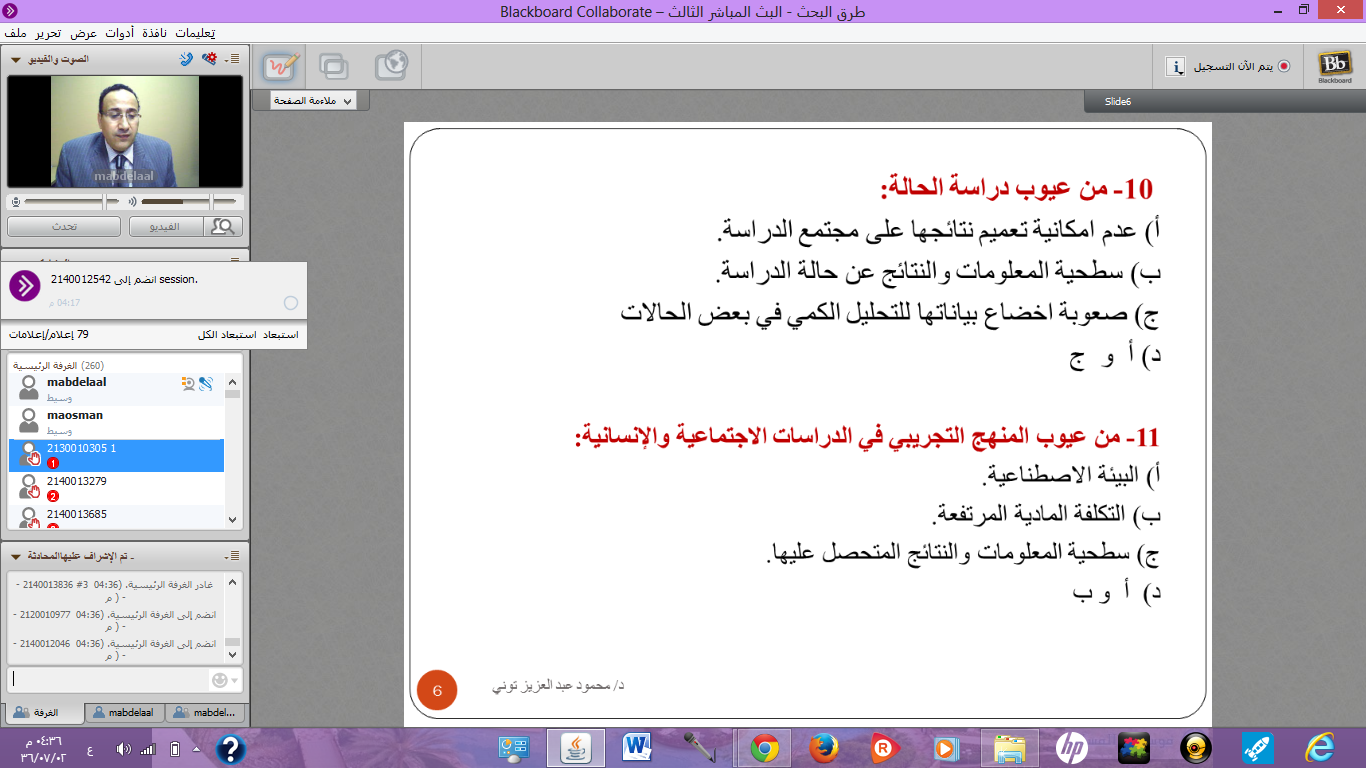This screenshot has width=1366, height=768.
Task: Collapse the audio and video panel
Action: (x=15, y=59)
